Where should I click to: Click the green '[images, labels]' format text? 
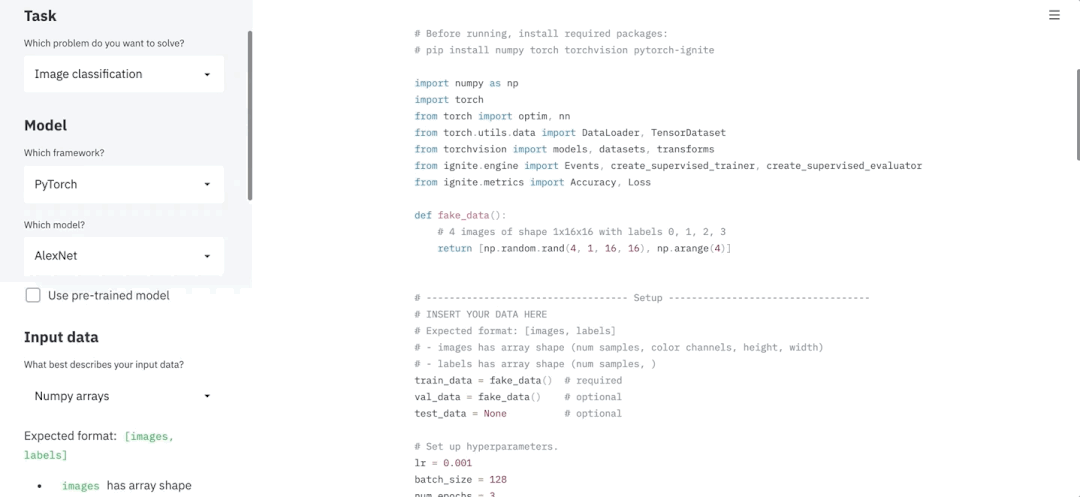coord(98,445)
